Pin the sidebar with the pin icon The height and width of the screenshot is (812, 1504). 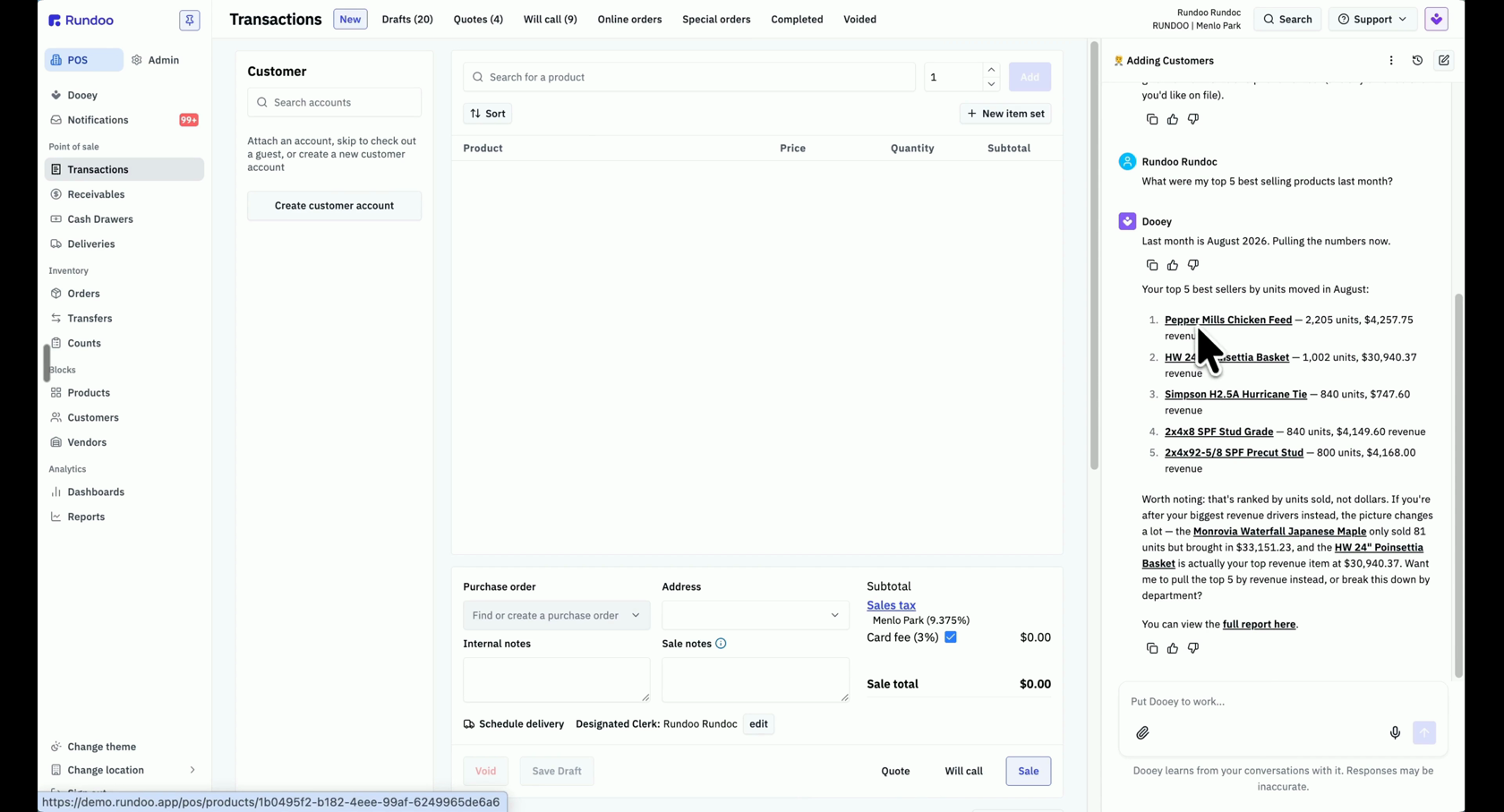pos(190,20)
